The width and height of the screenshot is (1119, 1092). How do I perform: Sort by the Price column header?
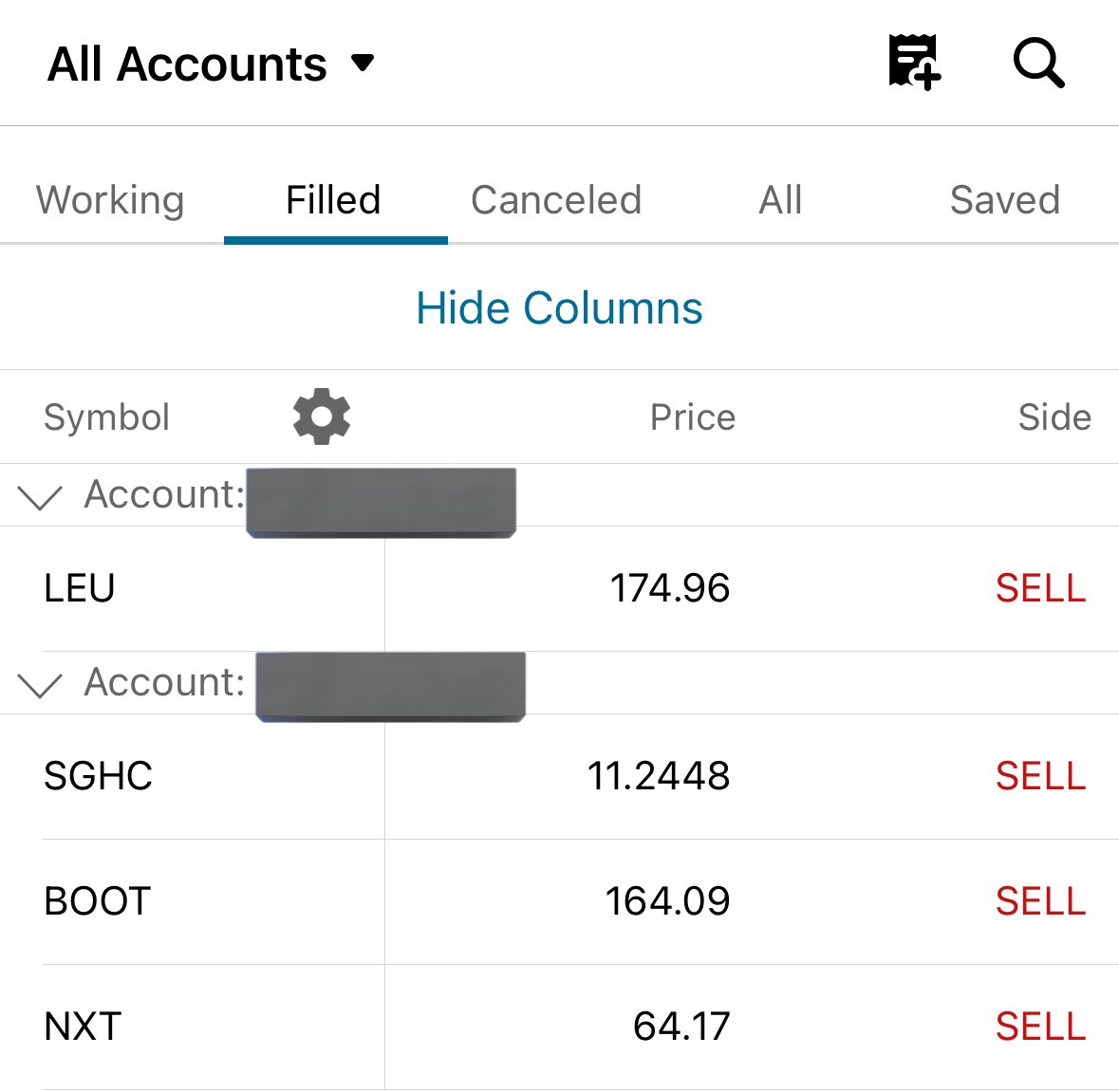pyautogui.click(x=692, y=416)
